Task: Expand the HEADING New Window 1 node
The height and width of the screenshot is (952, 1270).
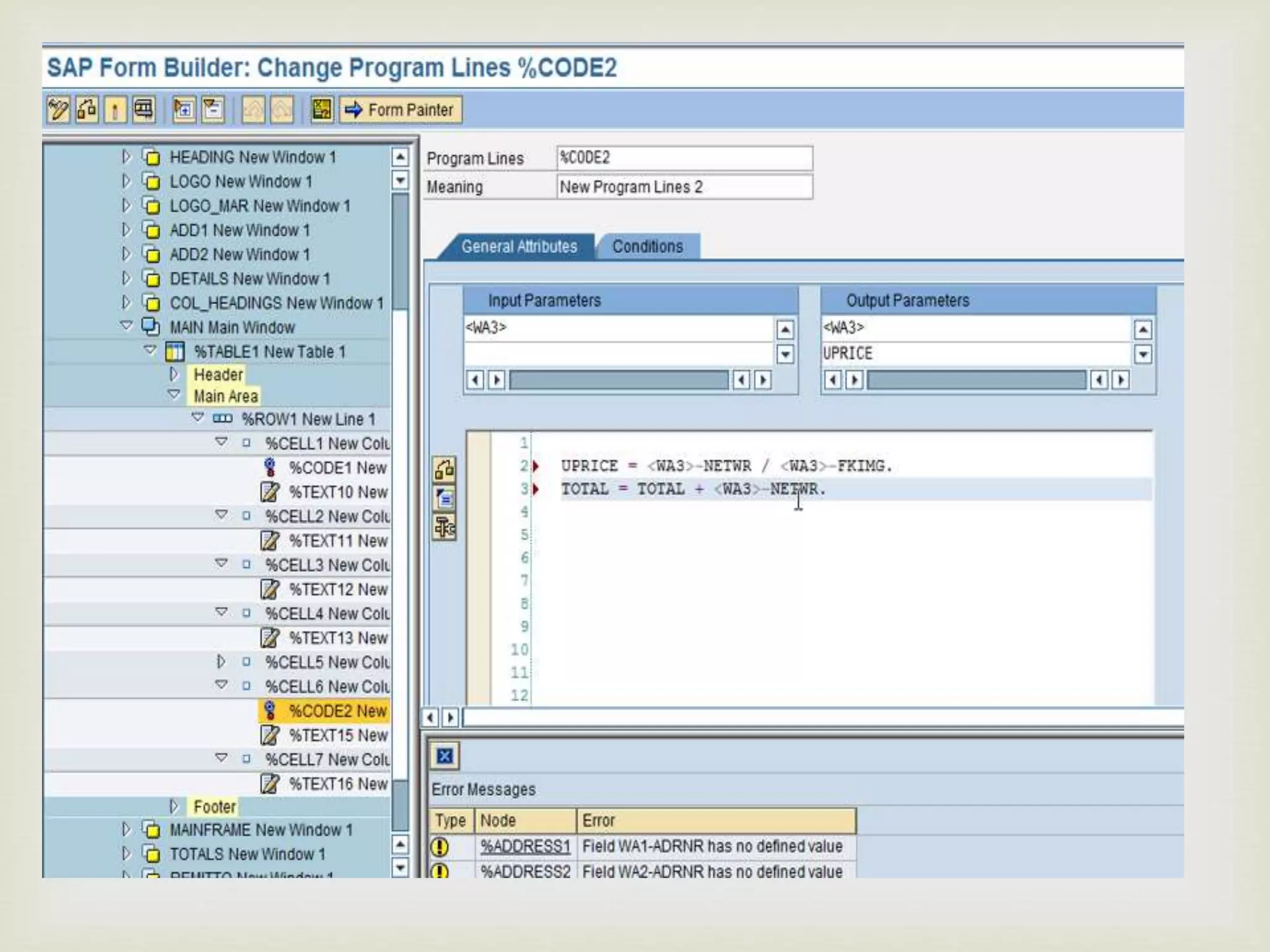Action: pos(127,157)
